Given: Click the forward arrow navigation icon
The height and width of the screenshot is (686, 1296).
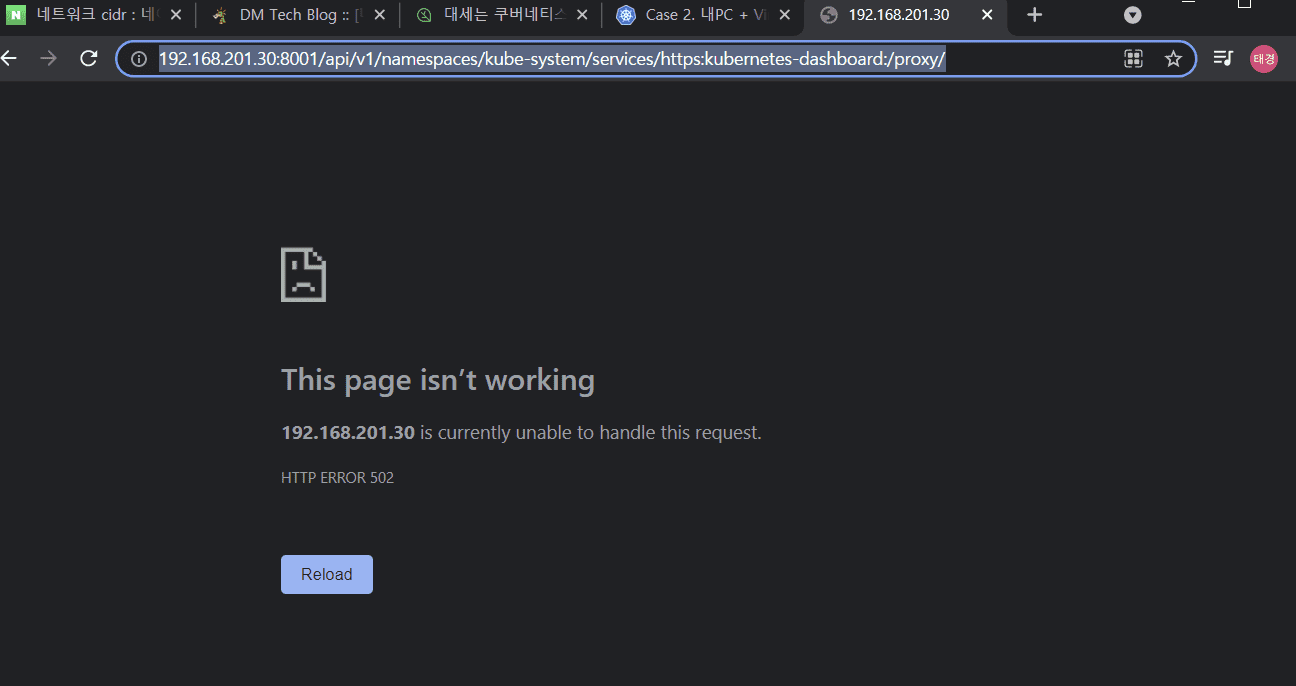Looking at the screenshot, I should point(48,59).
